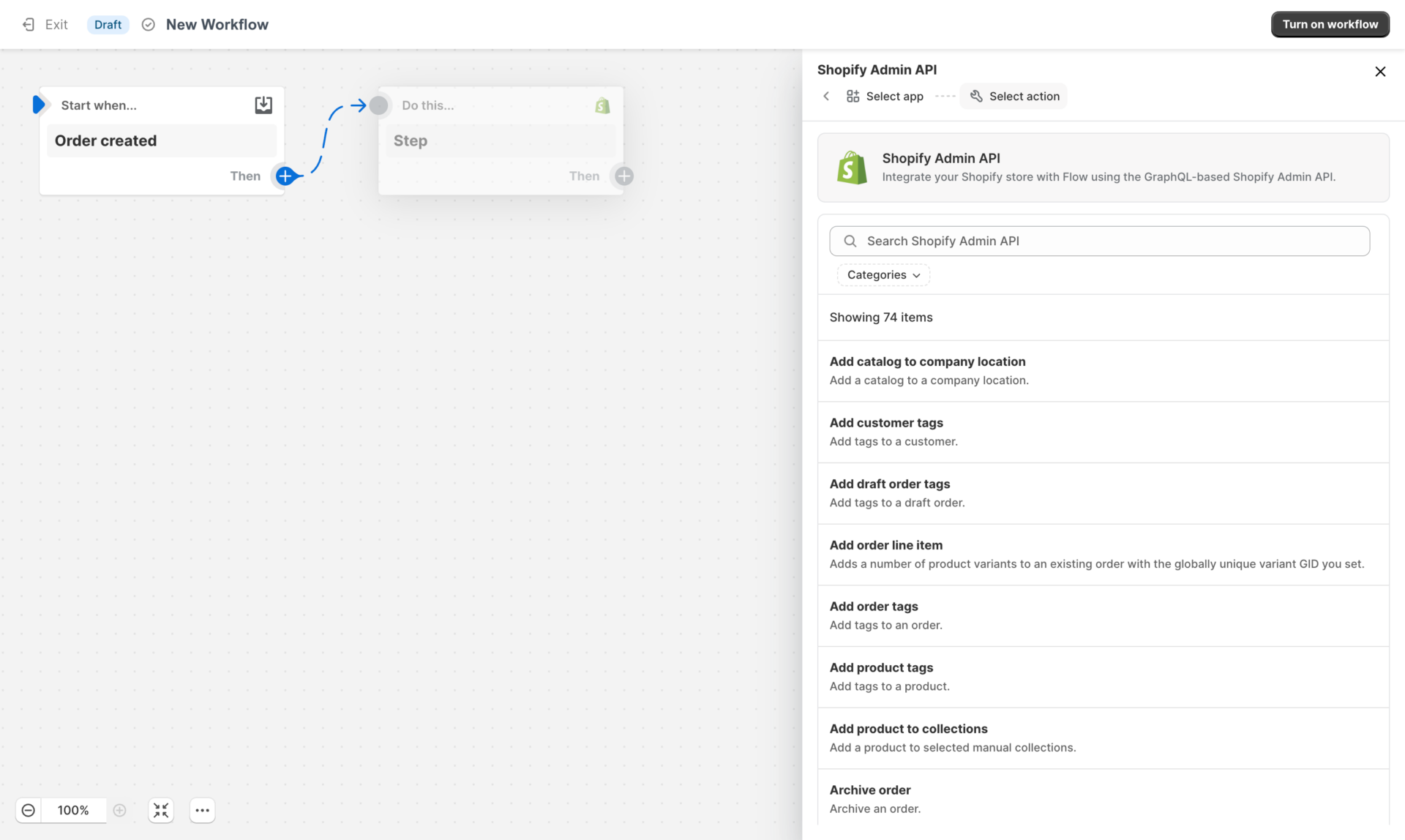Click the download icon on Order created card
The height and width of the screenshot is (840, 1405).
point(263,105)
